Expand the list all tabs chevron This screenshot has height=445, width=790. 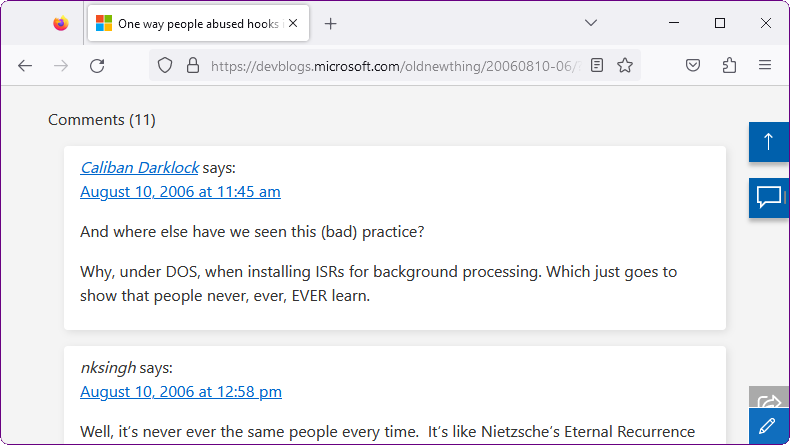click(591, 23)
